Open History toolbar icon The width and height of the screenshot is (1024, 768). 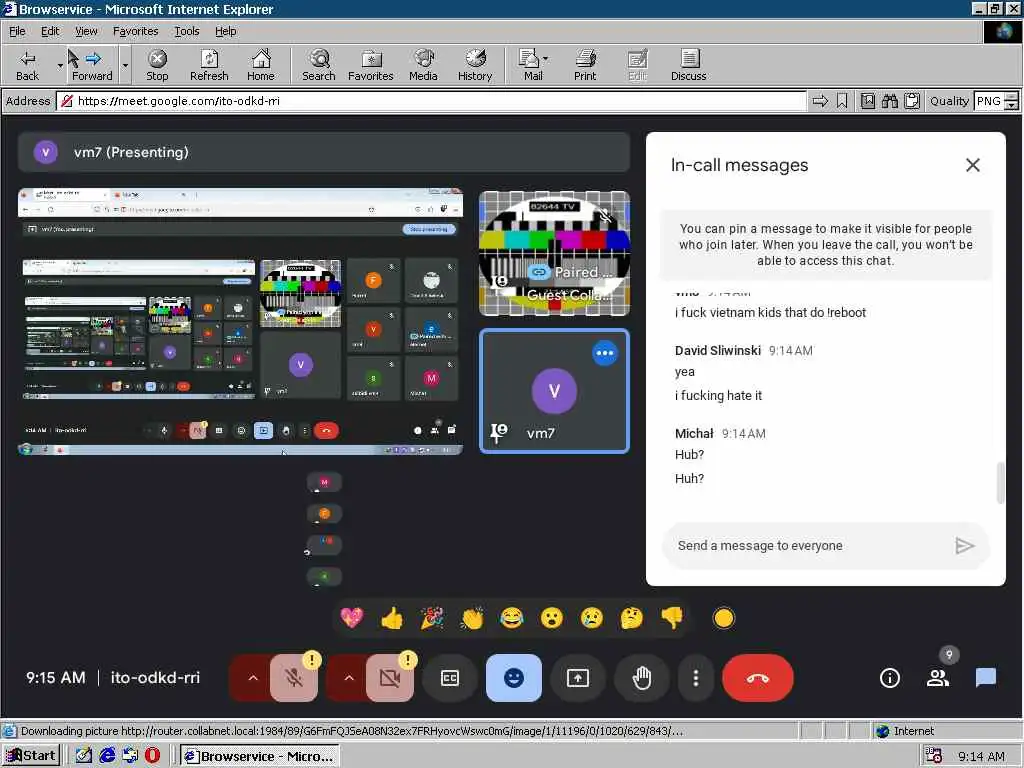(475, 65)
